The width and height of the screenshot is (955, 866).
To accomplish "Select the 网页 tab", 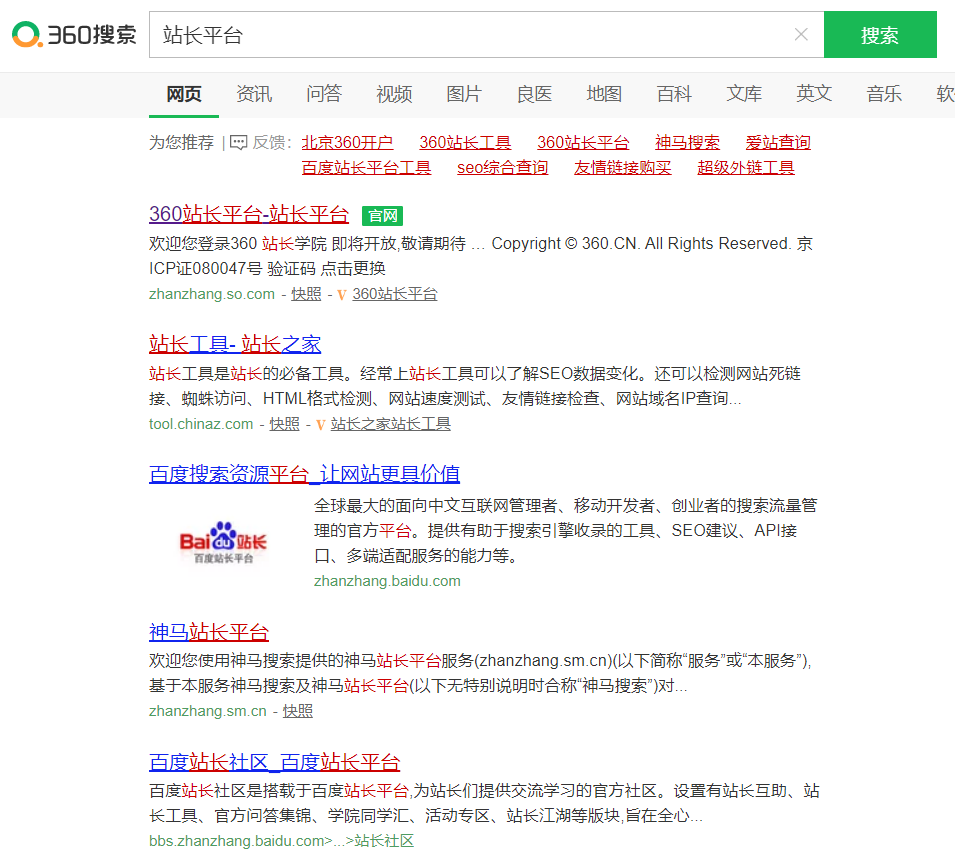I will pos(184,94).
